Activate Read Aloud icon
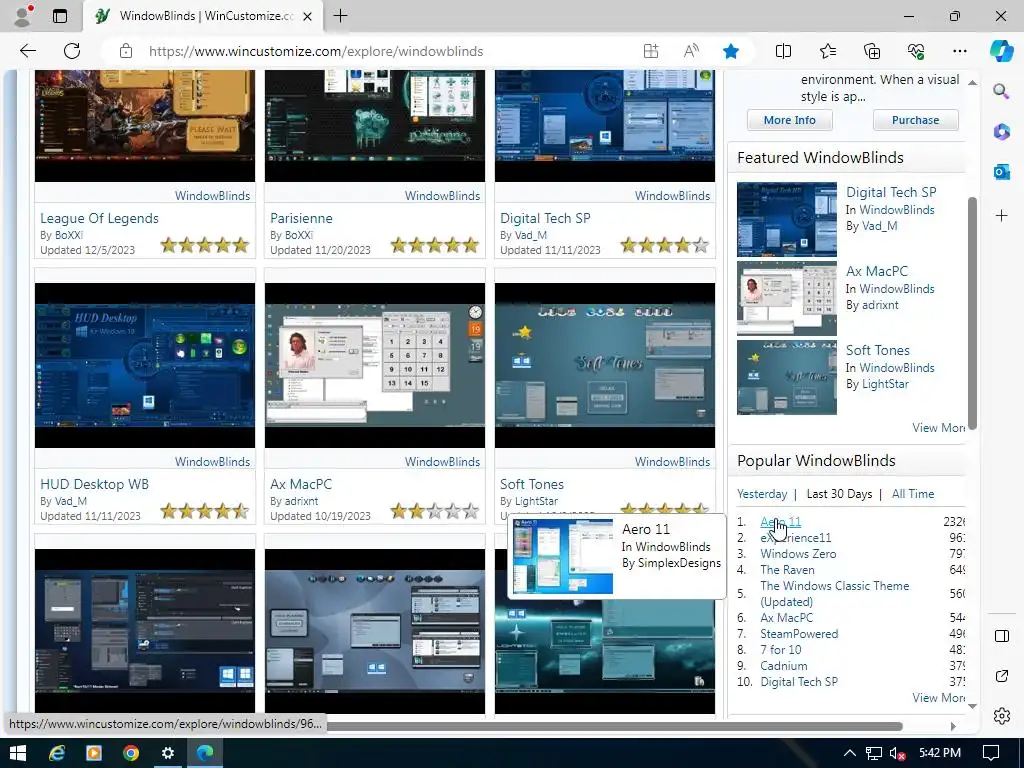1024x768 pixels. coord(691,51)
